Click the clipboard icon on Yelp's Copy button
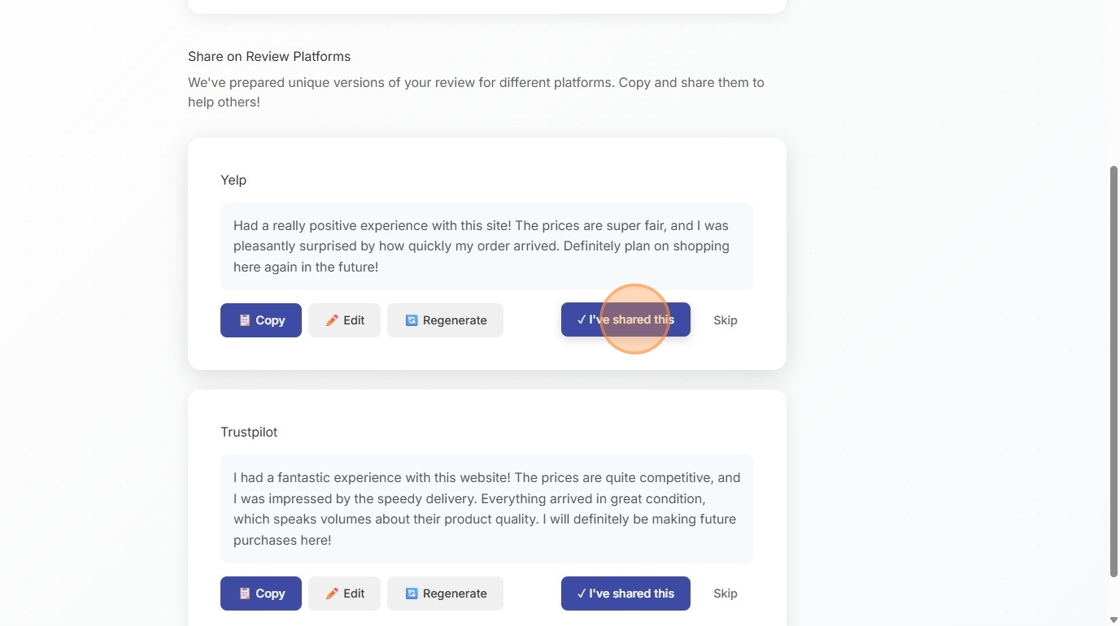1120x626 pixels. pos(244,320)
